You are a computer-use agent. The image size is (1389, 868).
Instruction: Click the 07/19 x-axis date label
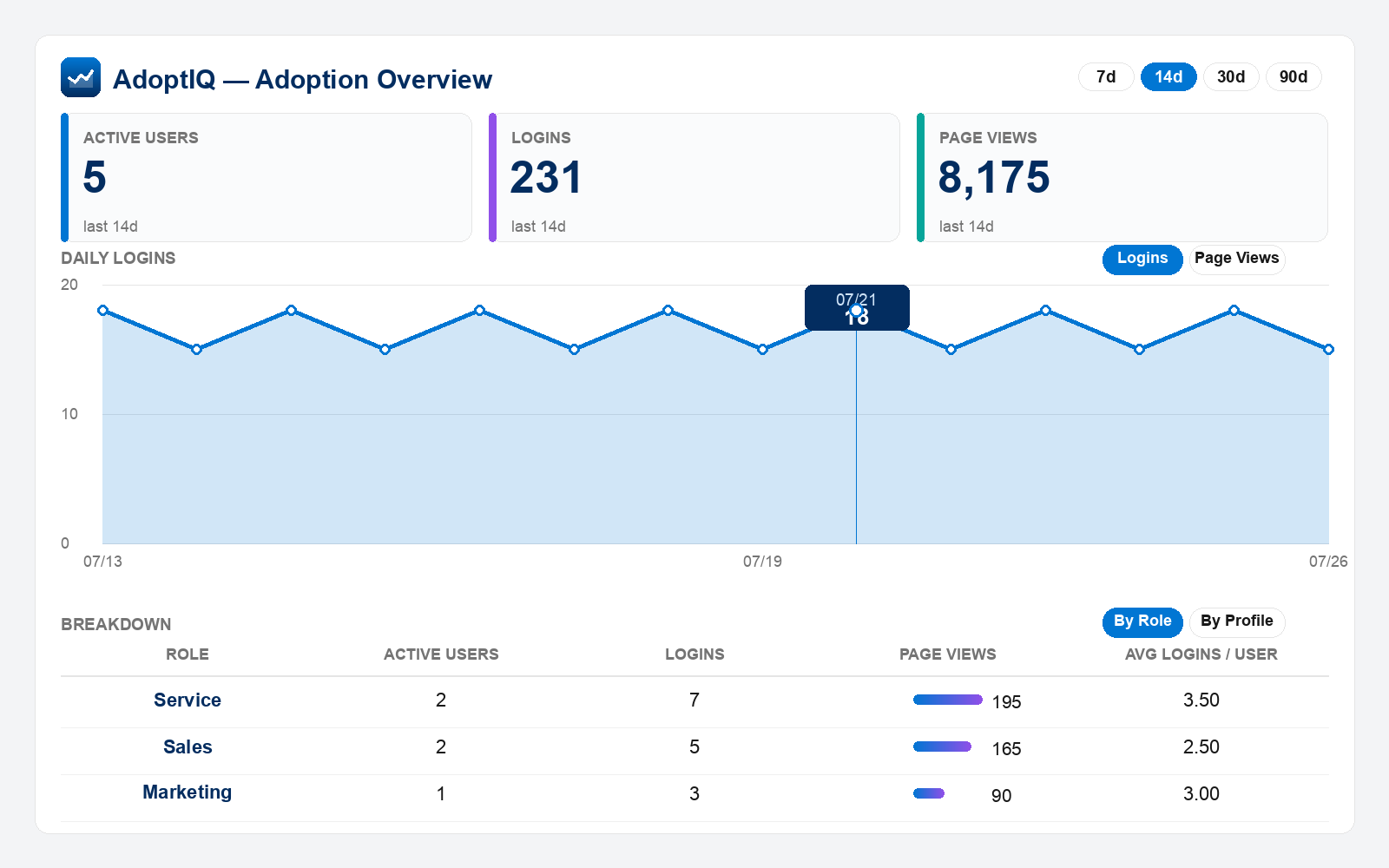click(762, 562)
